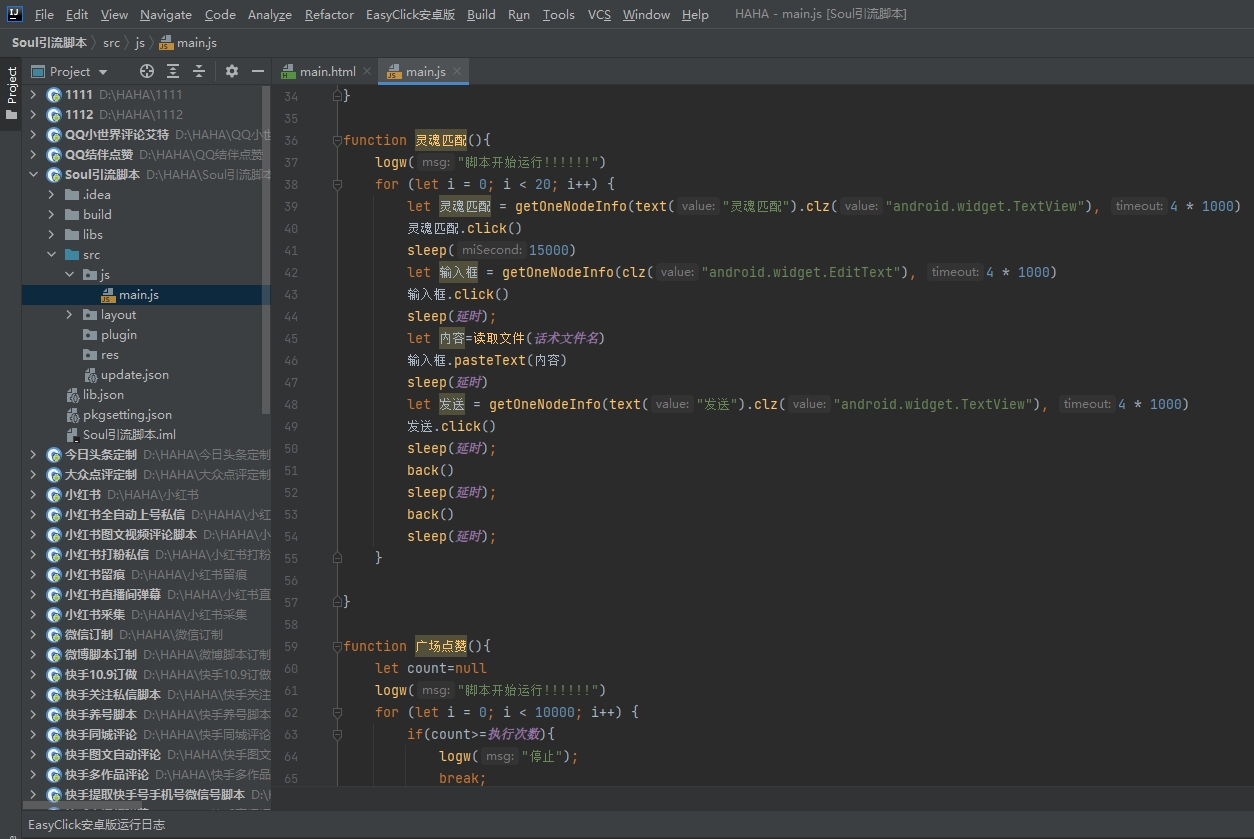1254x839 pixels.
Task: Select the 快手提取快手号手机号微信号脚本 row
Action: pyautogui.click(x=146, y=795)
